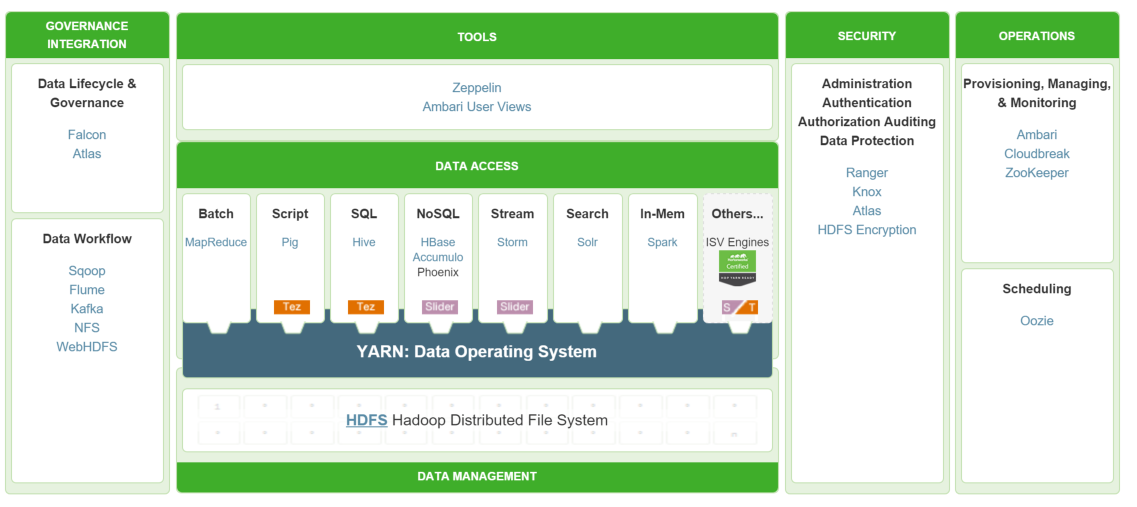Select the Search column heading
The width and height of the screenshot is (1137, 507).
[x=587, y=214]
